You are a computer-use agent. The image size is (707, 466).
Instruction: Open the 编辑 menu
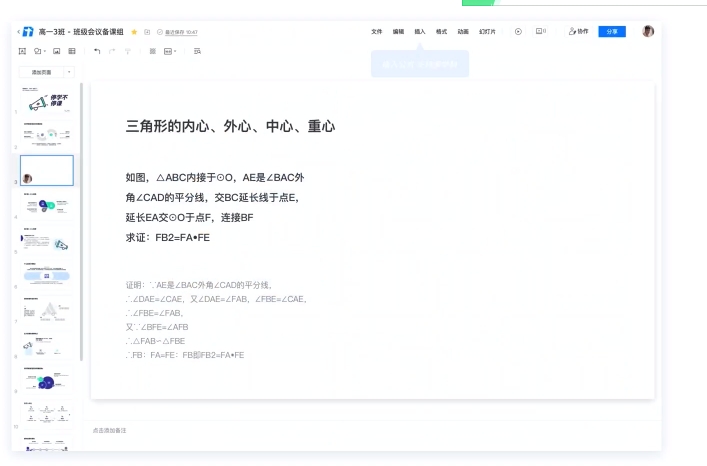[398, 32]
